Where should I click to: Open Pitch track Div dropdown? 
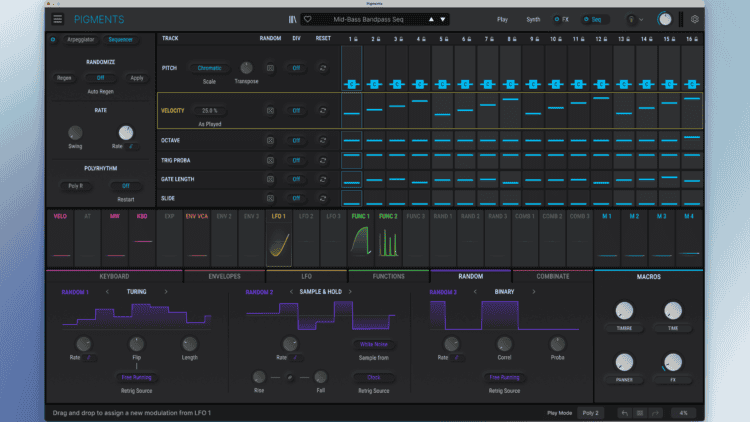pos(296,68)
